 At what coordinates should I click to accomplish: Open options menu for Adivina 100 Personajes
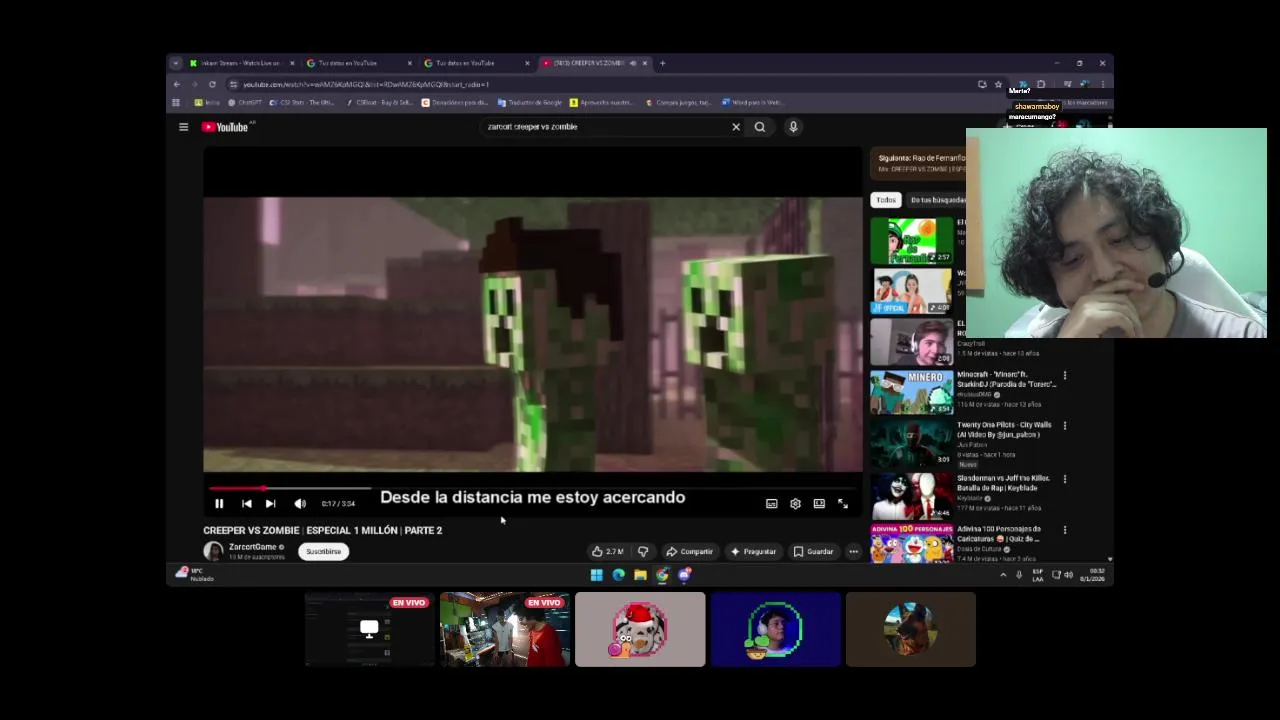click(1065, 530)
